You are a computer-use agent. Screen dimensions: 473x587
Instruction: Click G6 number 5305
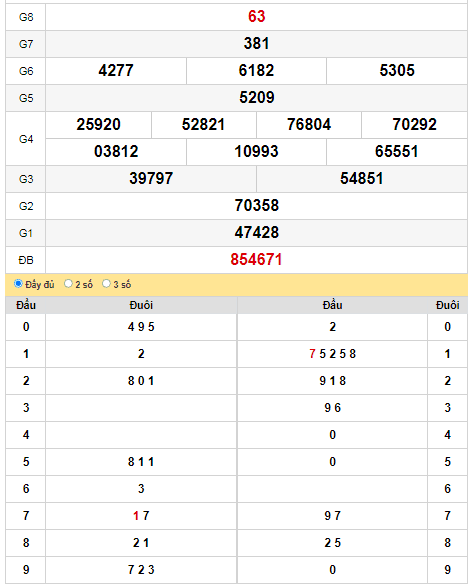point(397,70)
